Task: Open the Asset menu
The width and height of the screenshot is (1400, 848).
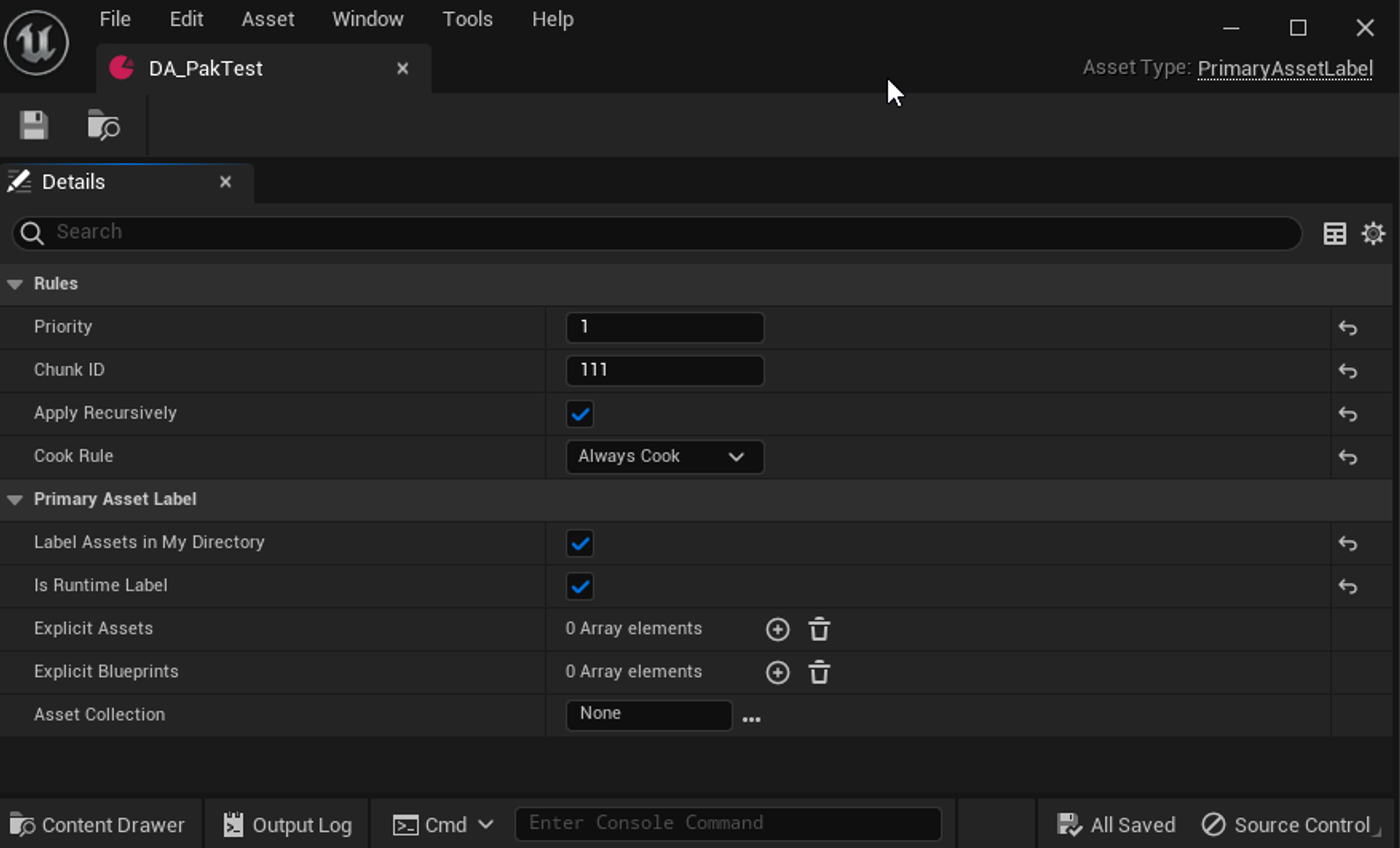Action: [268, 19]
